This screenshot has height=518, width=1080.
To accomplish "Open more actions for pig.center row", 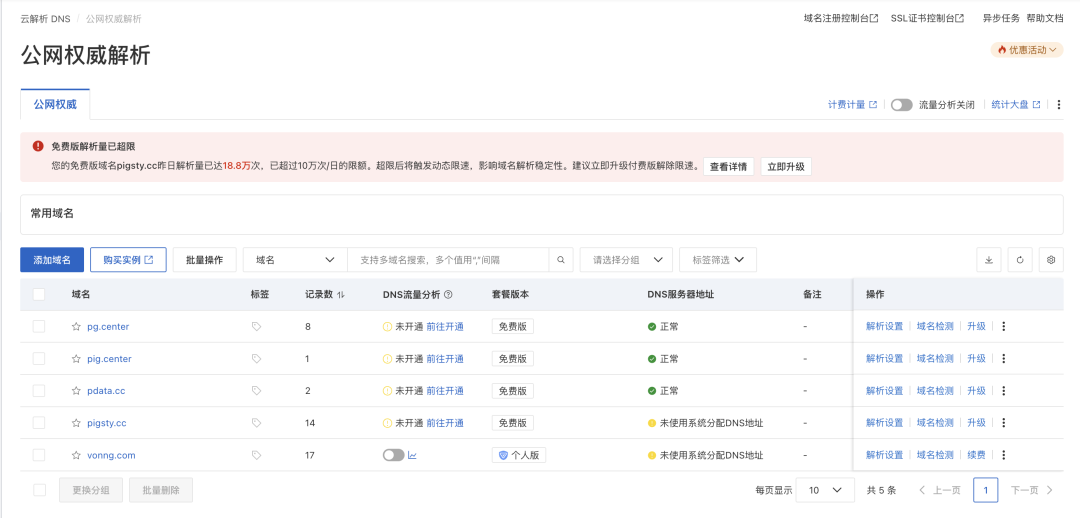I will coord(1004,359).
